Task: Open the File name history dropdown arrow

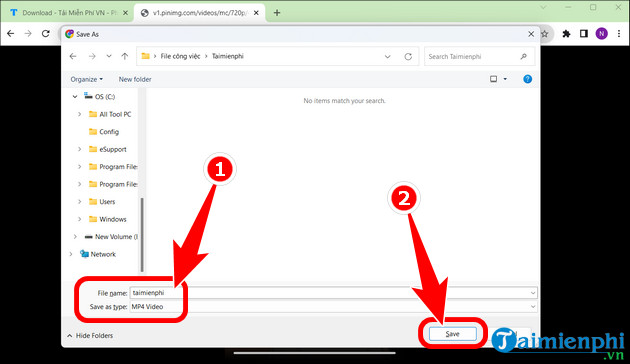Action: (x=533, y=293)
